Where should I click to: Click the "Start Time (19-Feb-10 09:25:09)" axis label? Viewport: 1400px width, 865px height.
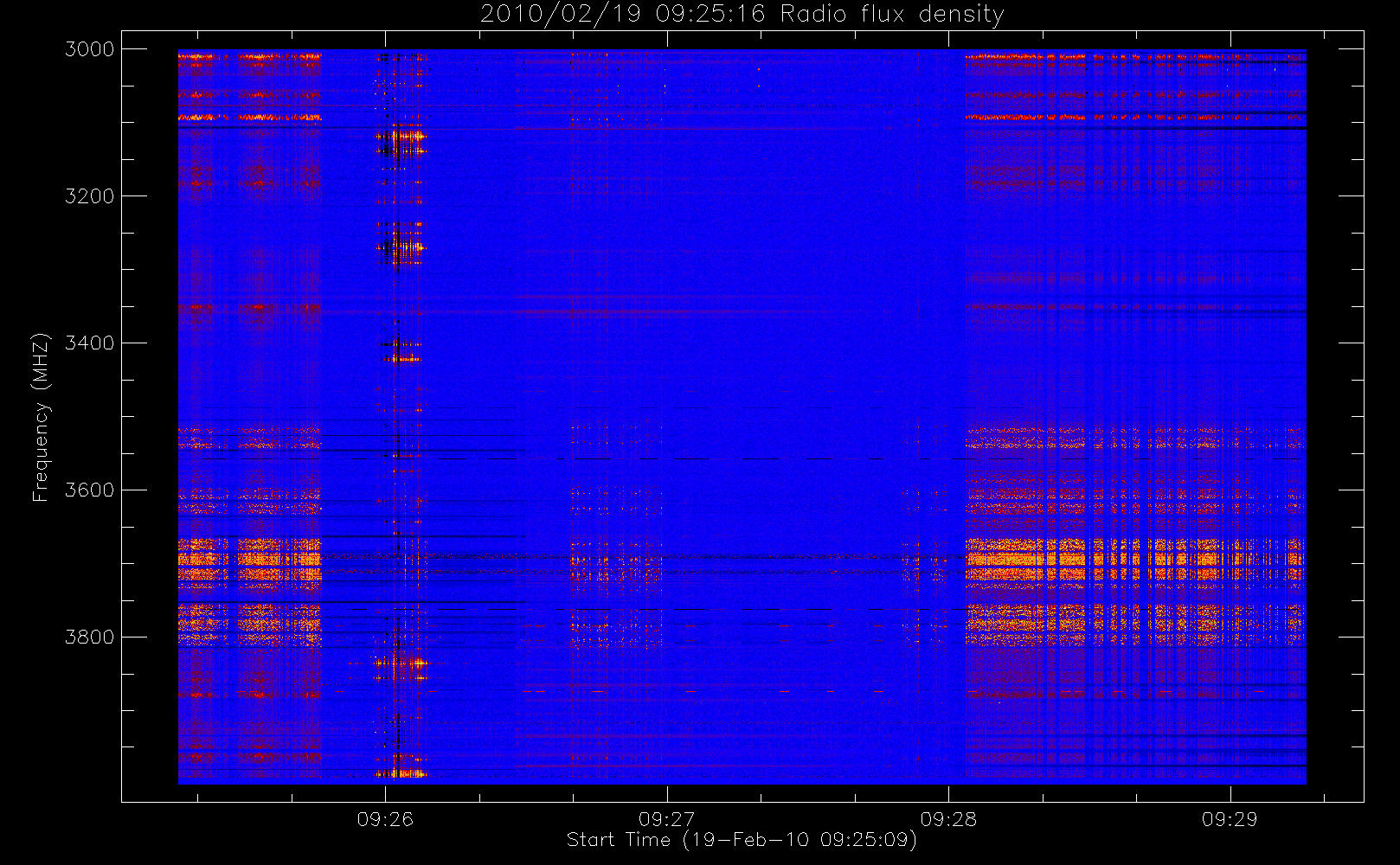point(742,840)
